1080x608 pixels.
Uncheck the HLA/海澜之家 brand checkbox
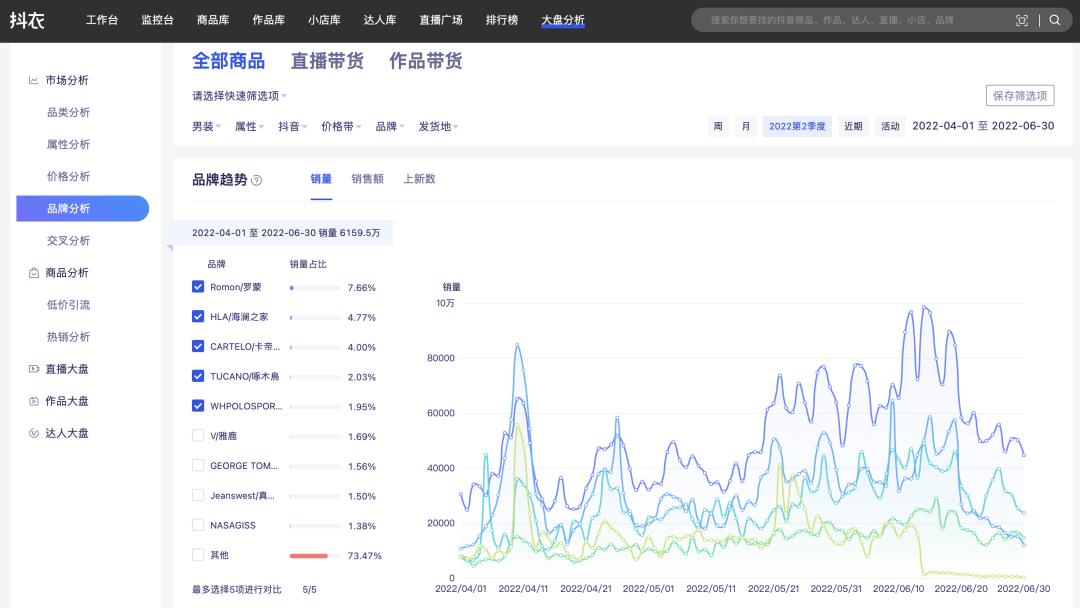tap(198, 317)
